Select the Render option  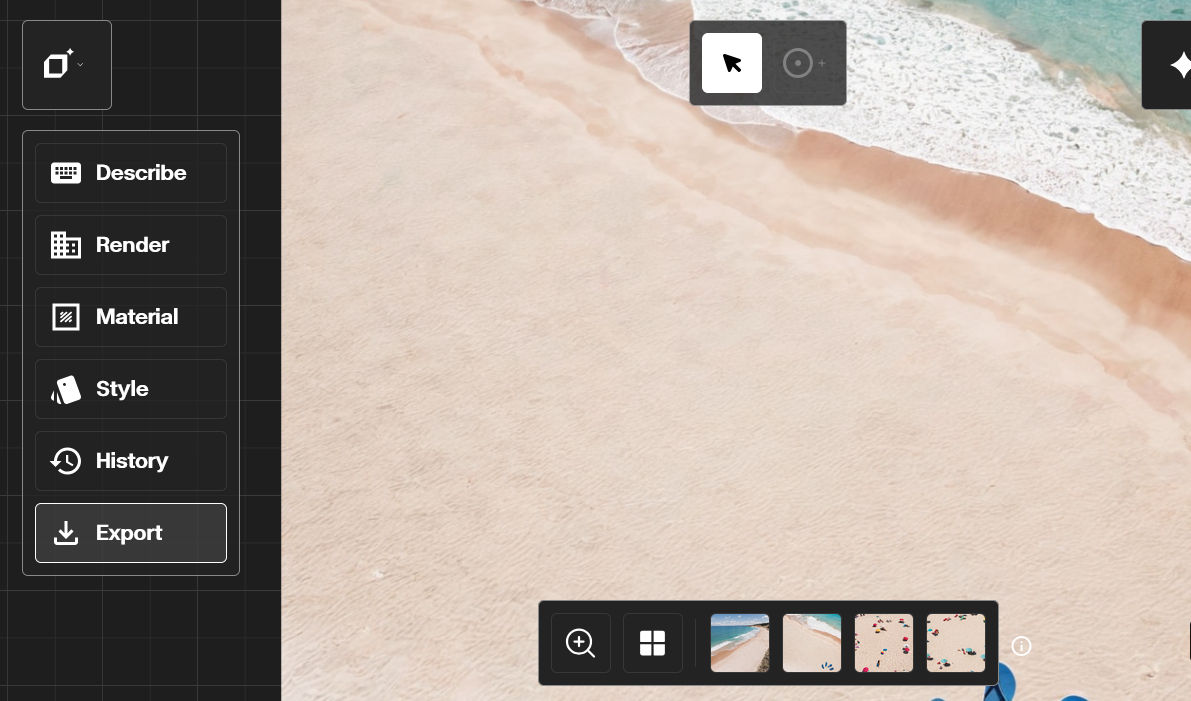(131, 245)
